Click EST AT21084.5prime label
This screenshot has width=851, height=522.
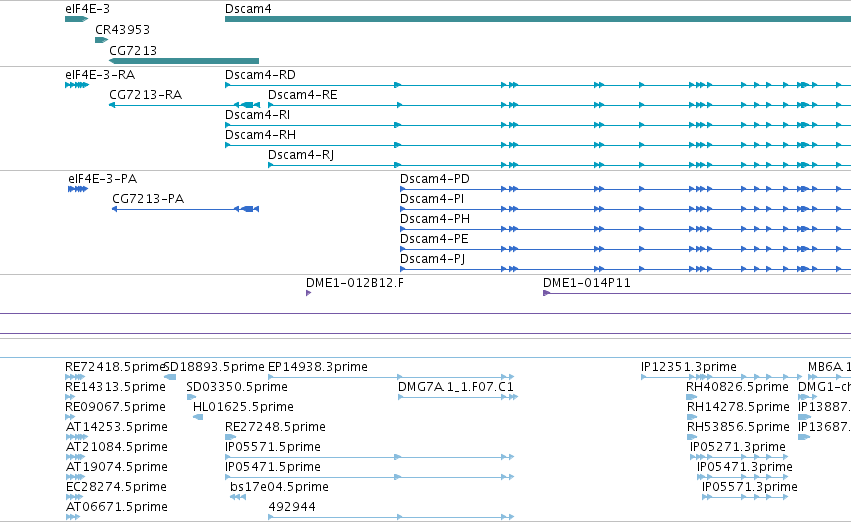point(117,447)
